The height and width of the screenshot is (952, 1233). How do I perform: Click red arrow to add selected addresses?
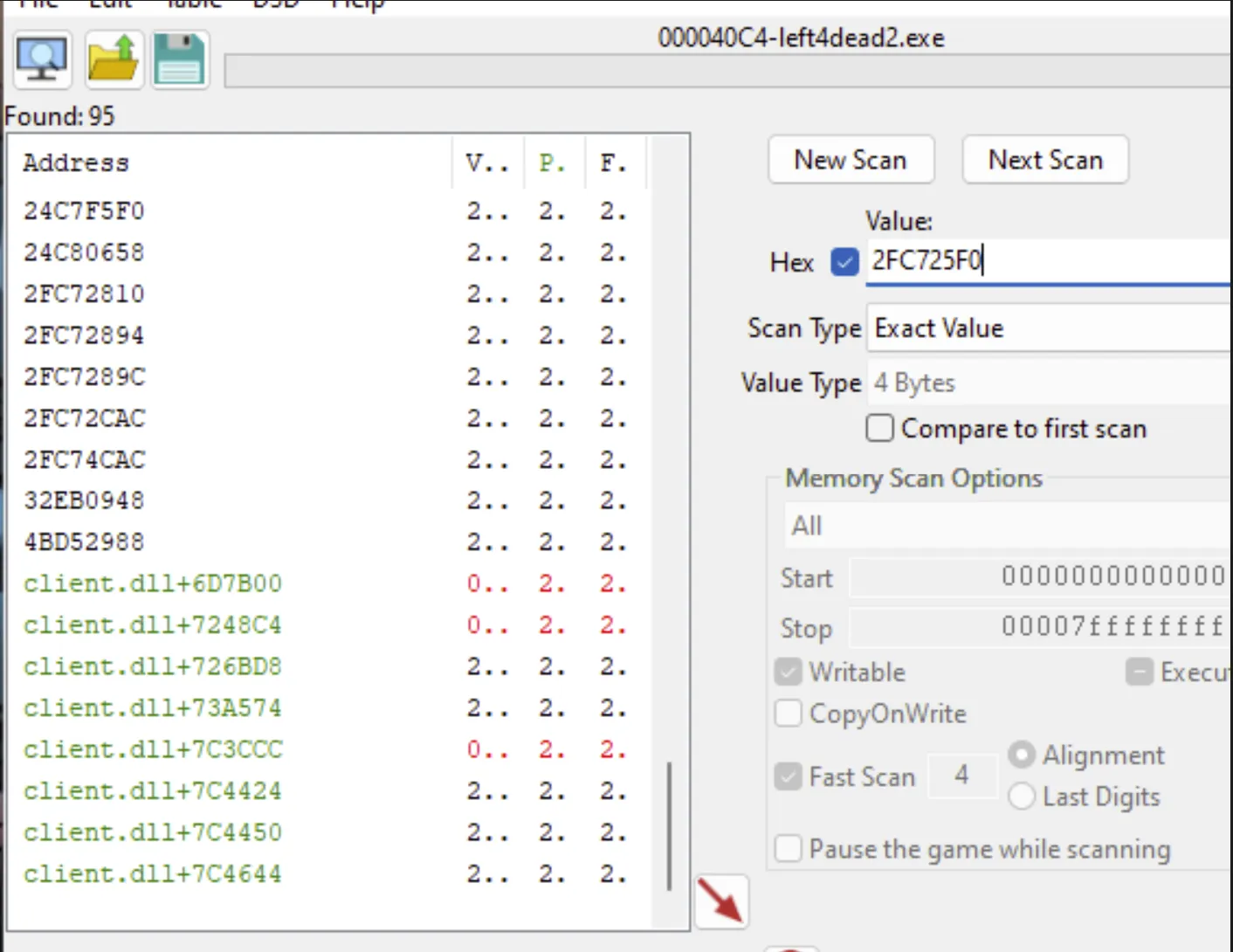tap(721, 900)
